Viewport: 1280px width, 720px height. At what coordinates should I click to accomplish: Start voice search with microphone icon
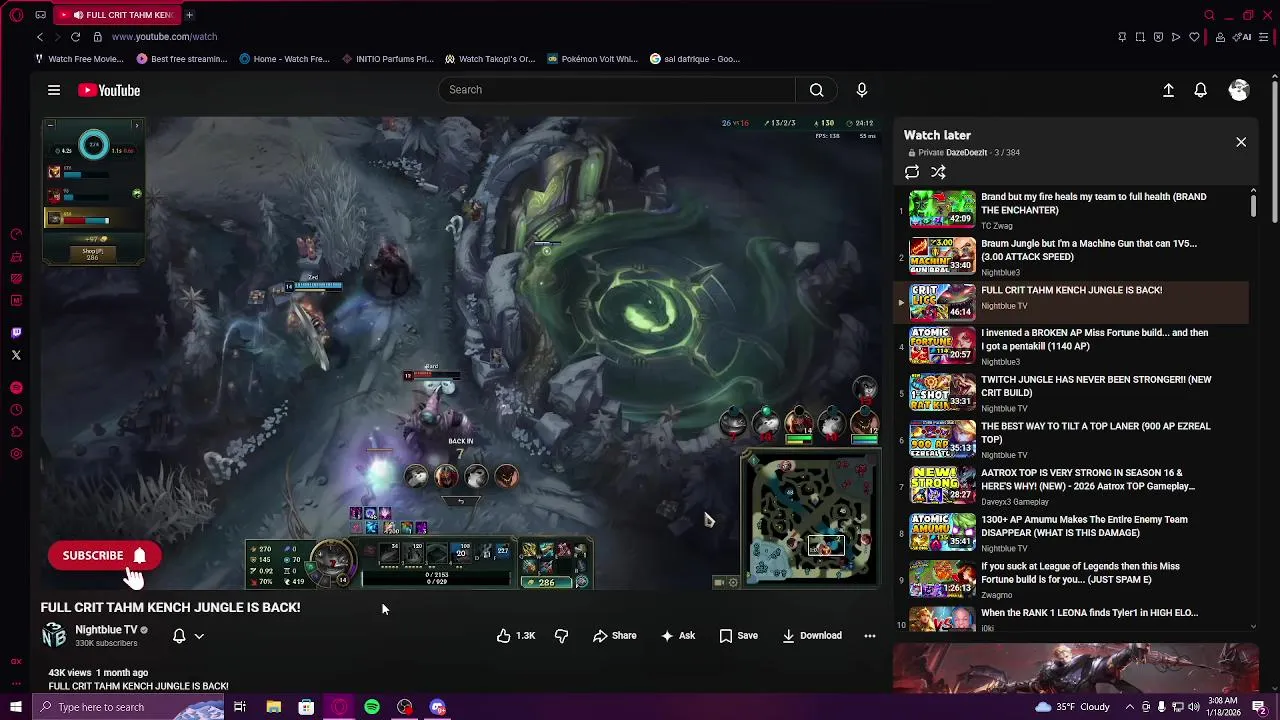point(862,90)
